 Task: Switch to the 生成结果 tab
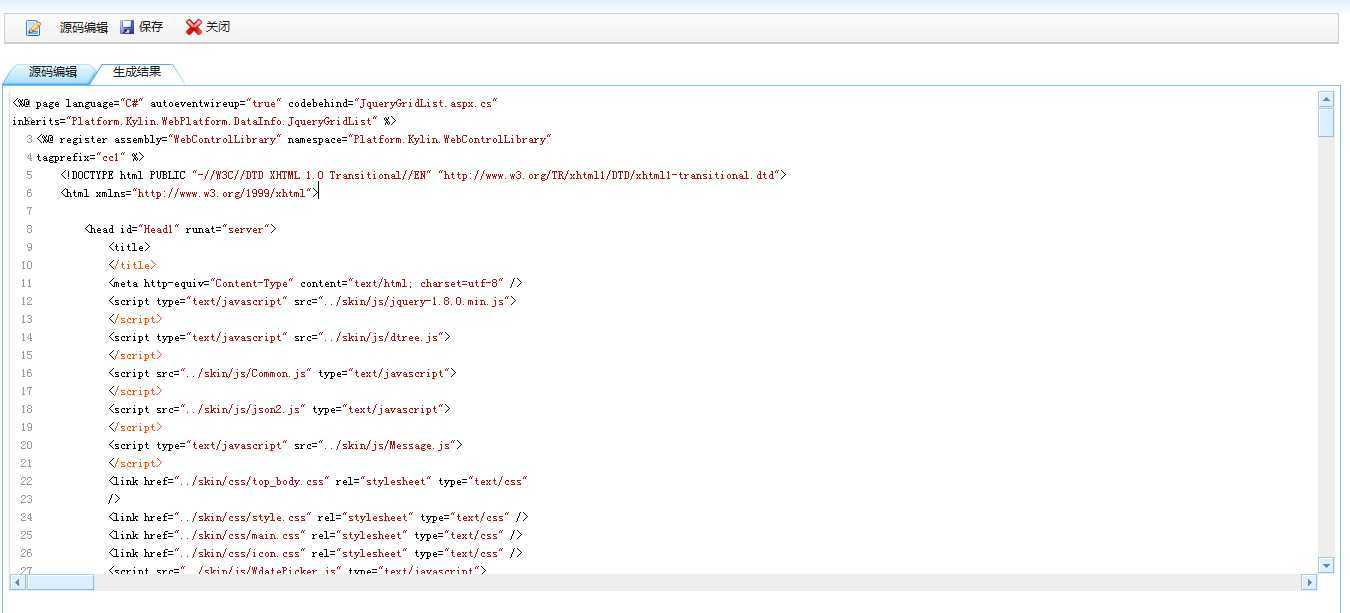[137, 73]
